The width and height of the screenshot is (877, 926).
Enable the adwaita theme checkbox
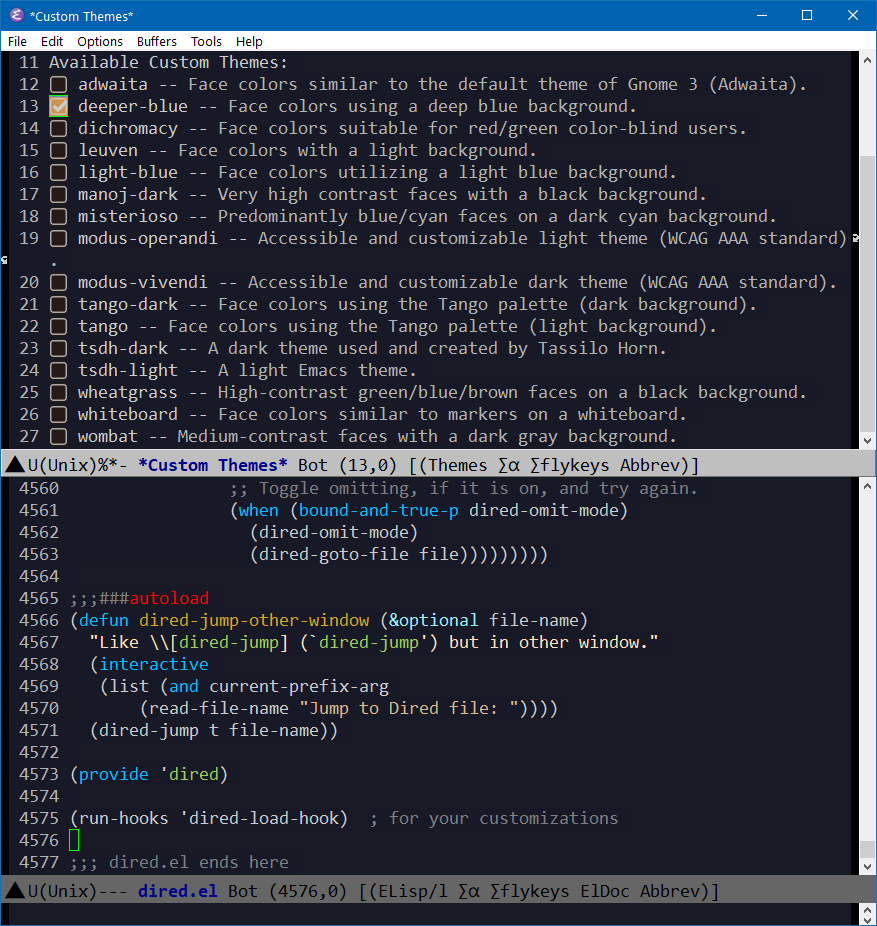[x=58, y=84]
